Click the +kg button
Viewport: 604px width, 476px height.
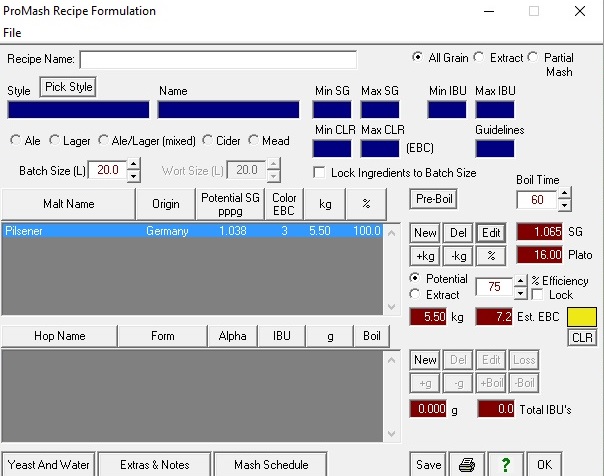(425, 256)
